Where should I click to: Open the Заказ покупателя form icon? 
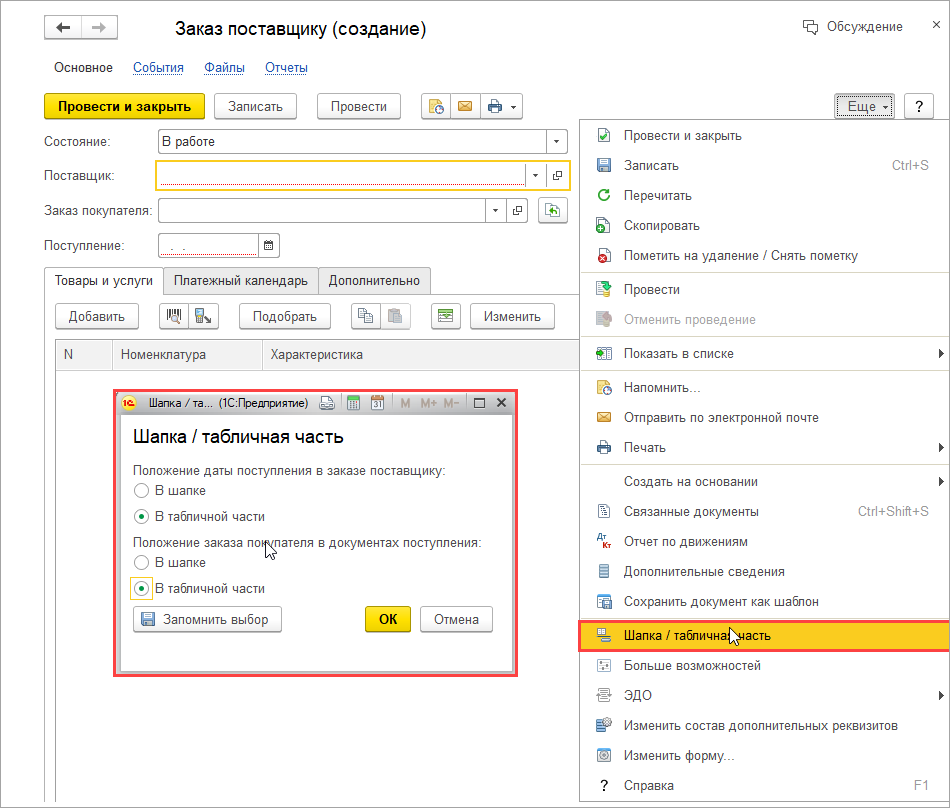517,211
